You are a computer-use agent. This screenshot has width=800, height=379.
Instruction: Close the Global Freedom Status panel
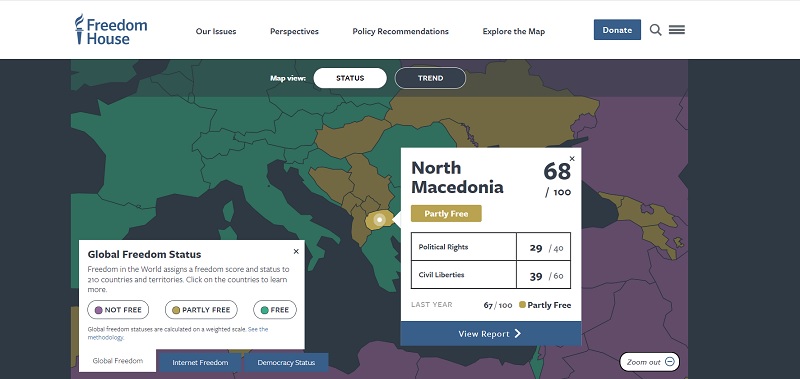[296, 251]
